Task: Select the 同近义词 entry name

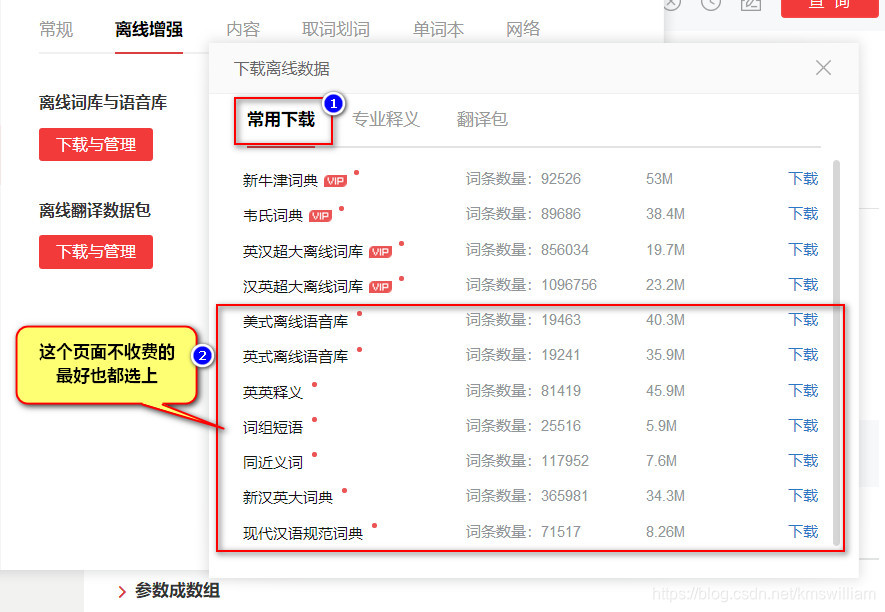Action: 273,462
